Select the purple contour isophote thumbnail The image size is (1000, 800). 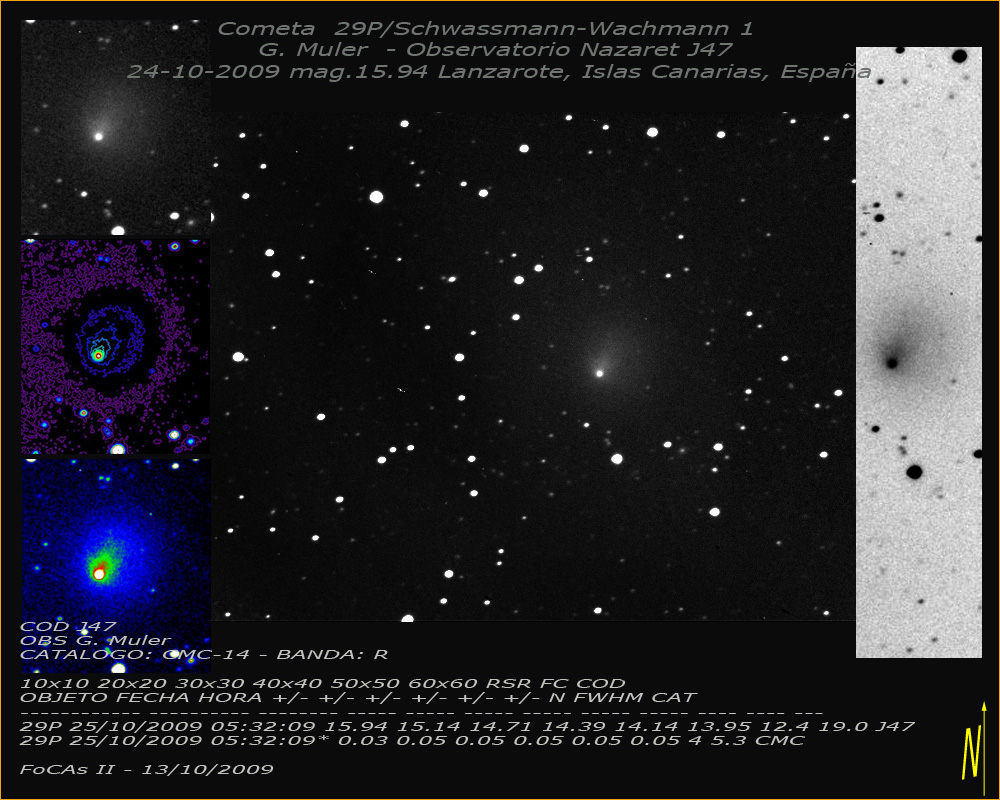point(115,346)
